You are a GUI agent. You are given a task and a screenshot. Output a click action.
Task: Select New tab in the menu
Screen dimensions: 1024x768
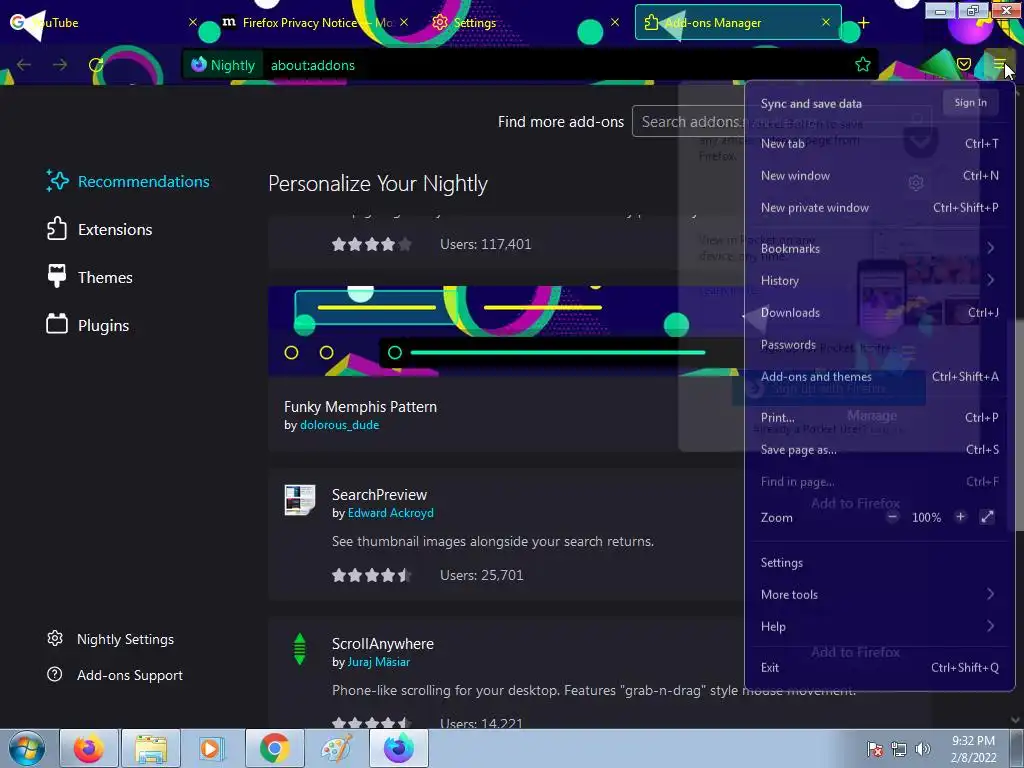click(x=879, y=144)
